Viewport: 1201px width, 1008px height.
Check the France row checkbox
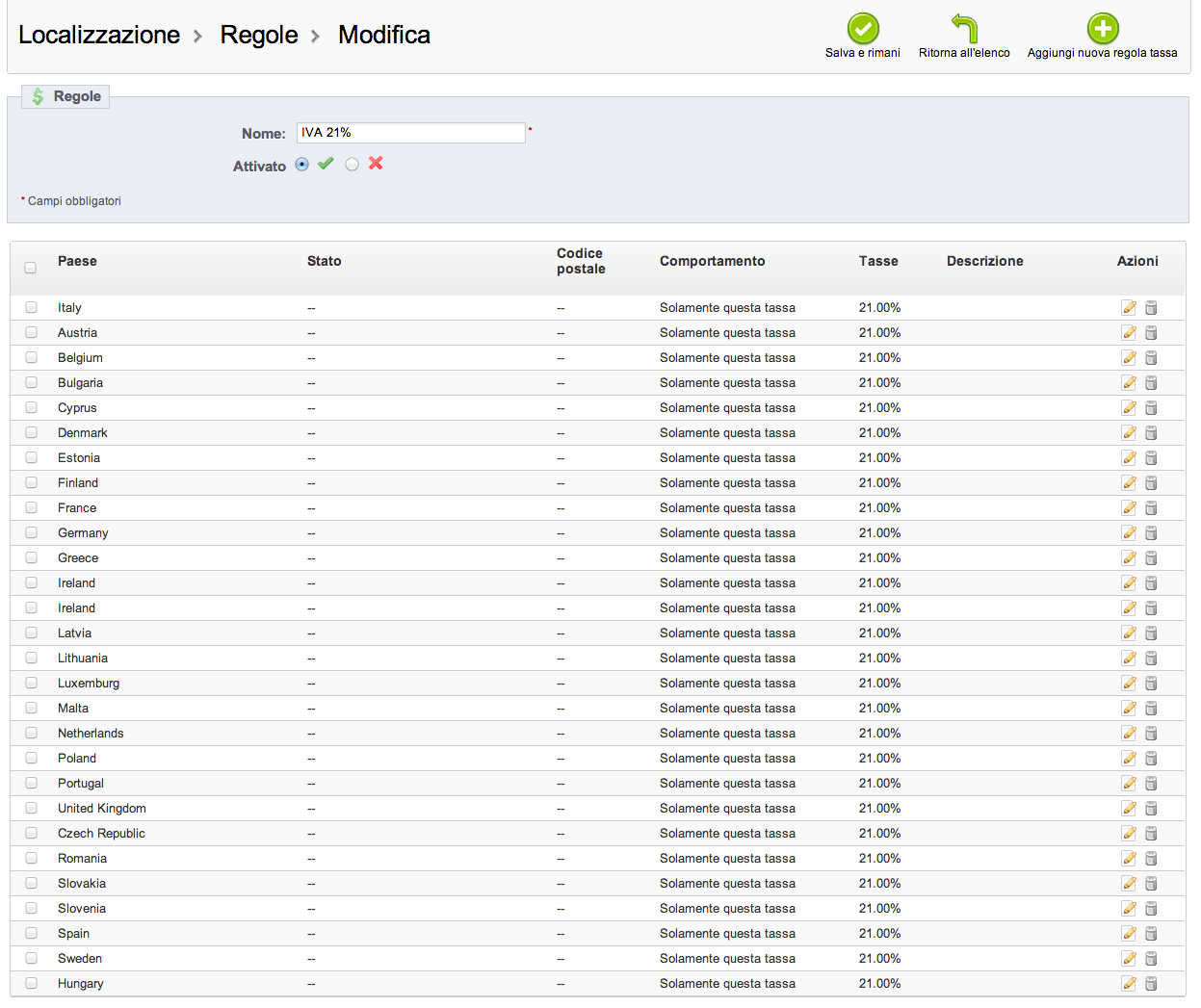tap(31, 507)
